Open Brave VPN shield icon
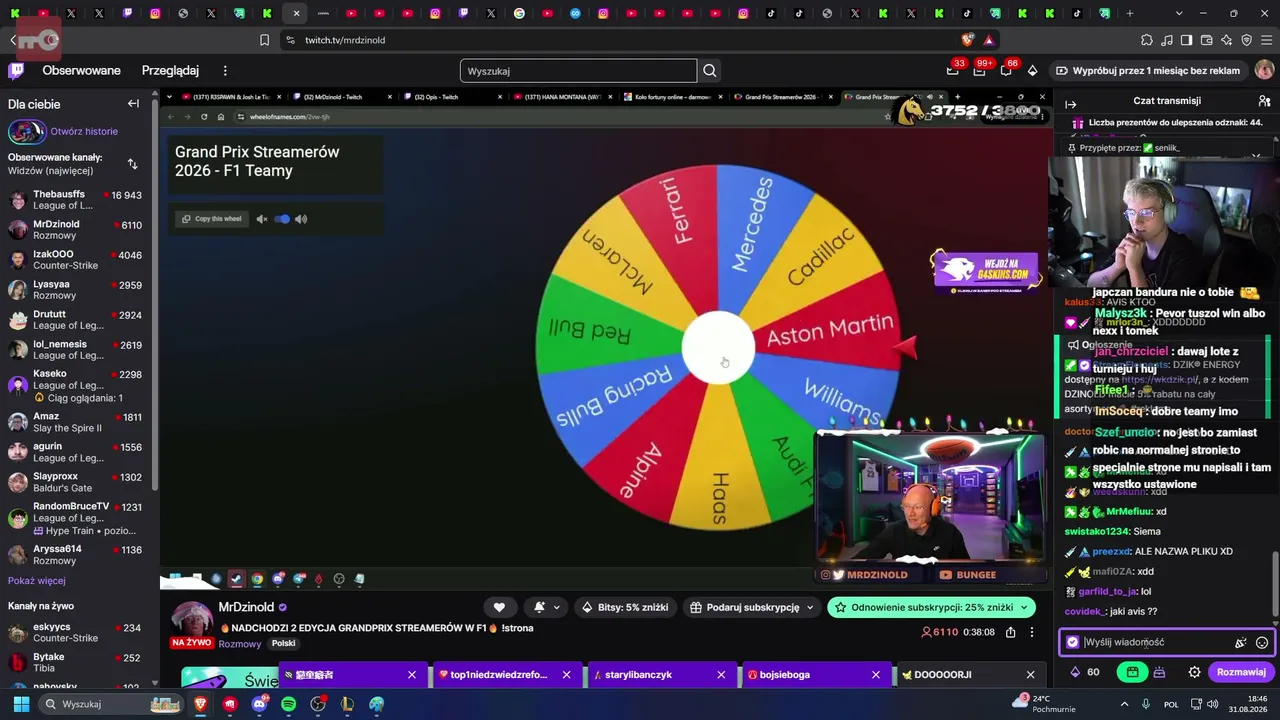The height and width of the screenshot is (720, 1280). 1247,40
